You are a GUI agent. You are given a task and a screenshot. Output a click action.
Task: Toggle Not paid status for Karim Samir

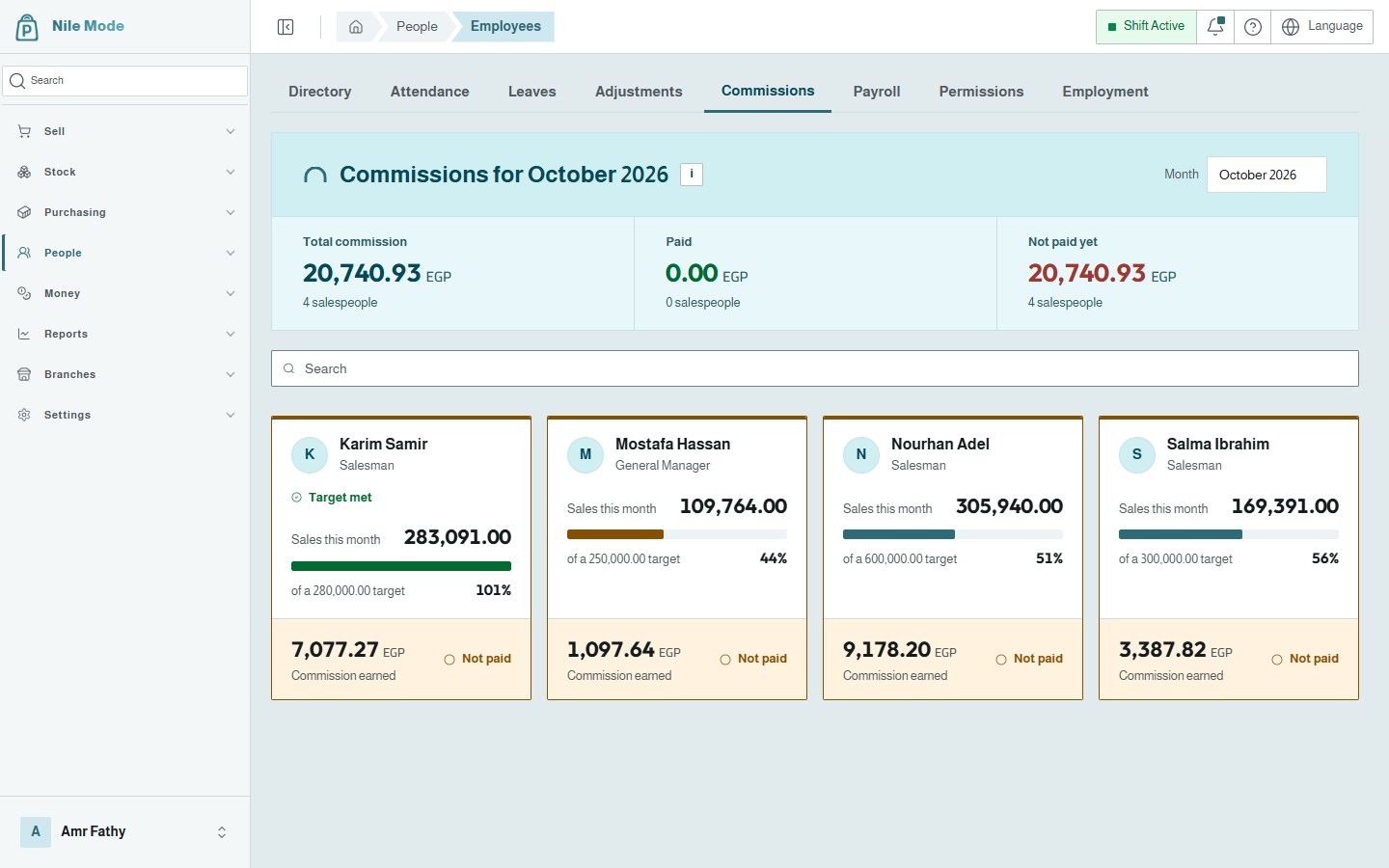pyautogui.click(x=477, y=659)
